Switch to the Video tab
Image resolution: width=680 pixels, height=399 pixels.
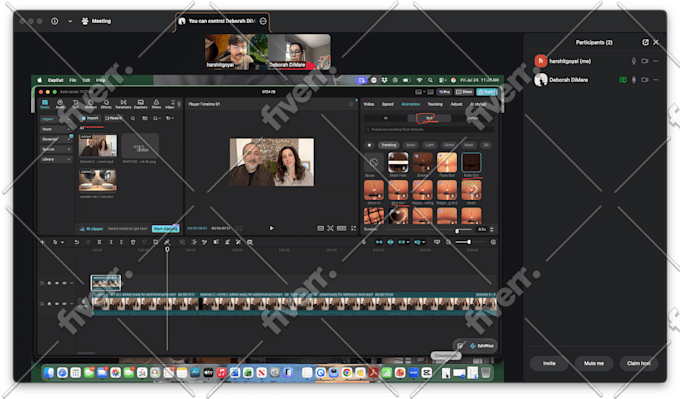coord(369,104)
